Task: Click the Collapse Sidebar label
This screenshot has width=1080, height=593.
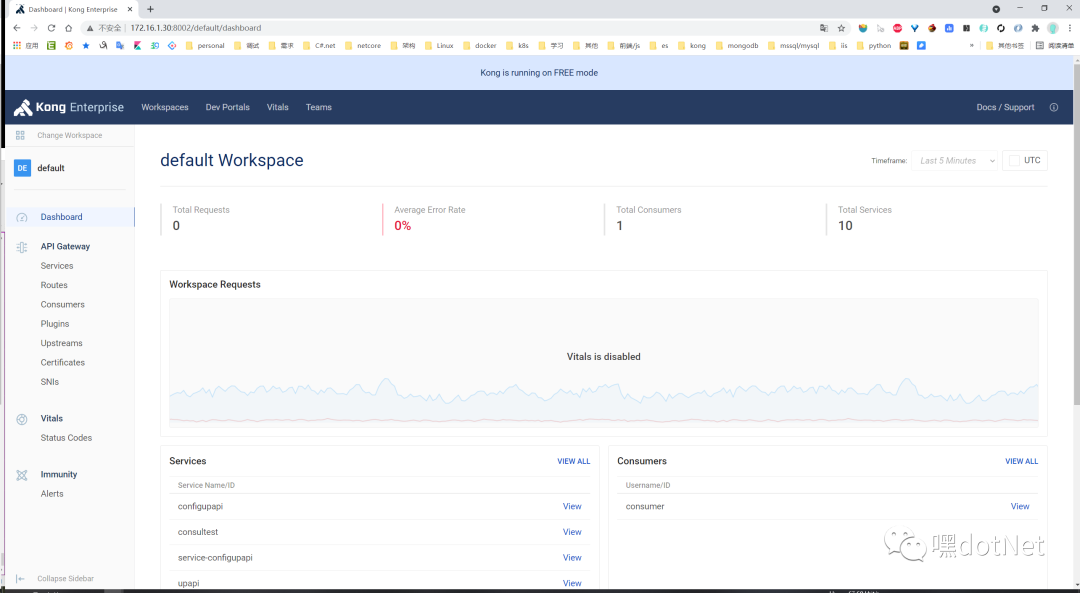Action: point(65,579)
